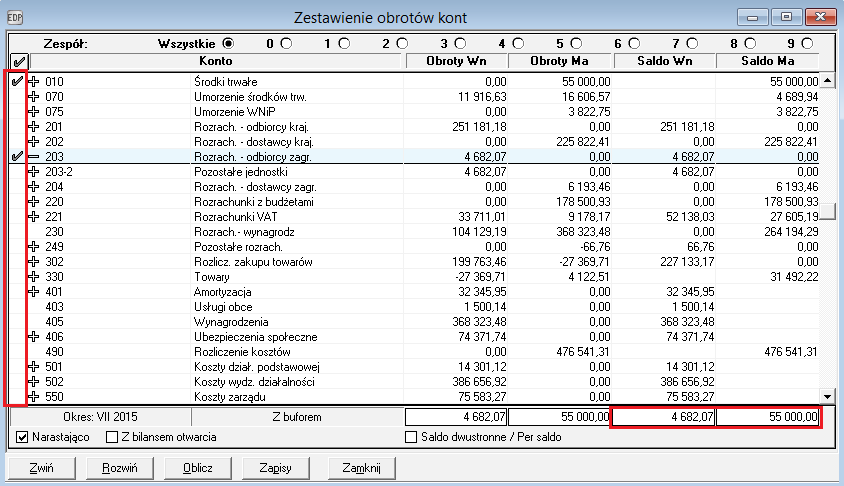Click the scrollbar up arrow
The width and height of the screenshot is (844, 486).
click(828, 81)
